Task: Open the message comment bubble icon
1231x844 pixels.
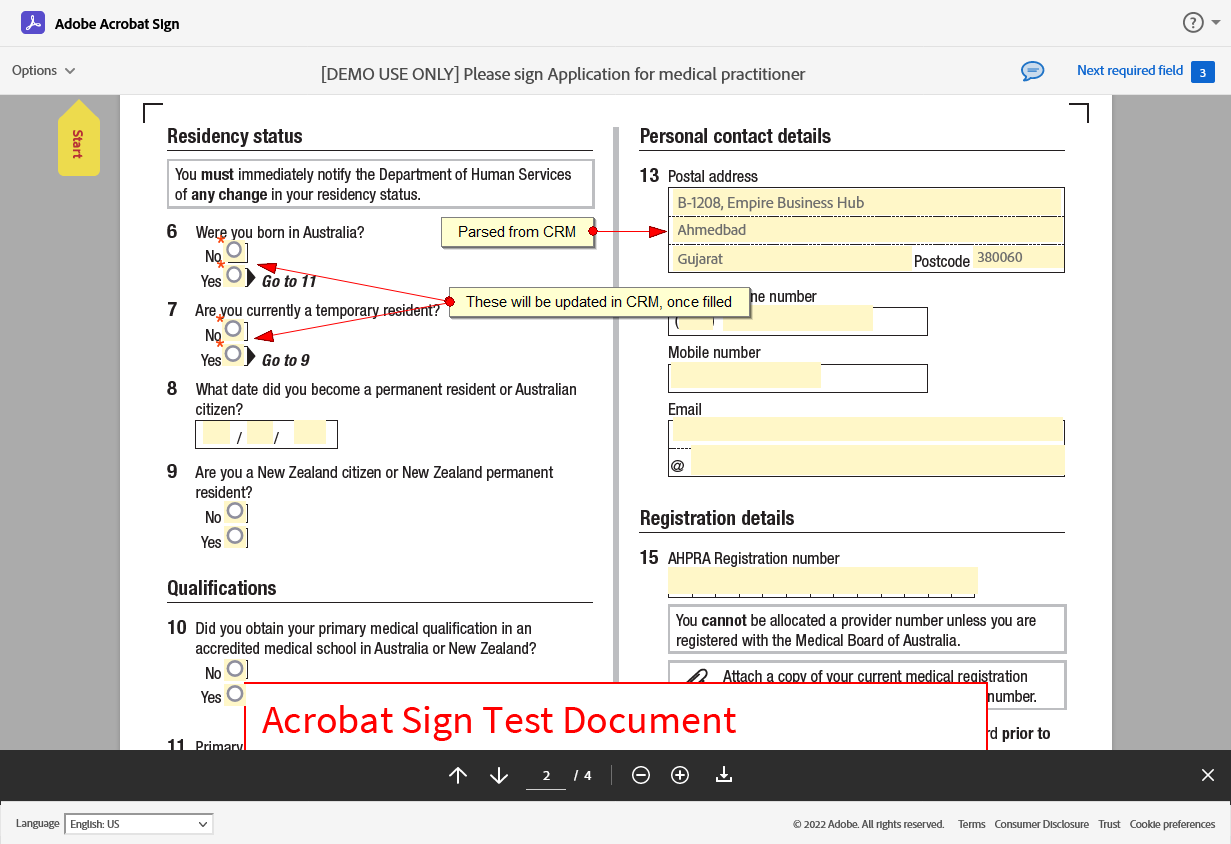Action: point(1032,71)
